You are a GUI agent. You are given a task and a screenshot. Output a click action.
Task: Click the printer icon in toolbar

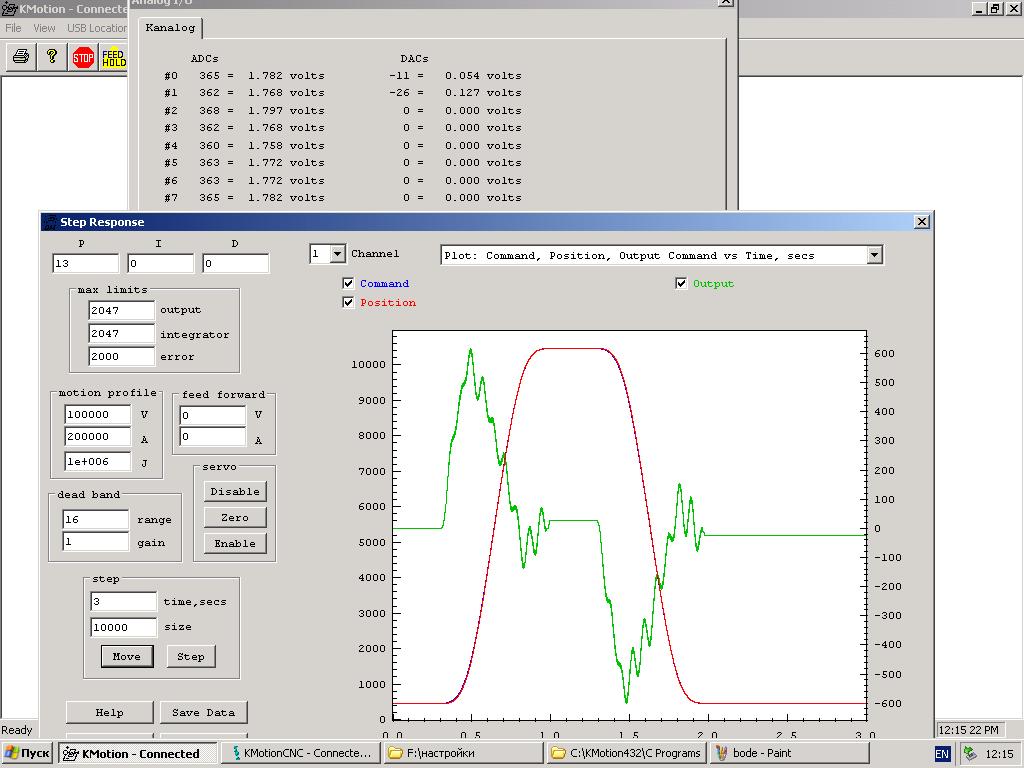pyautogui.click(x=20, y=58)
